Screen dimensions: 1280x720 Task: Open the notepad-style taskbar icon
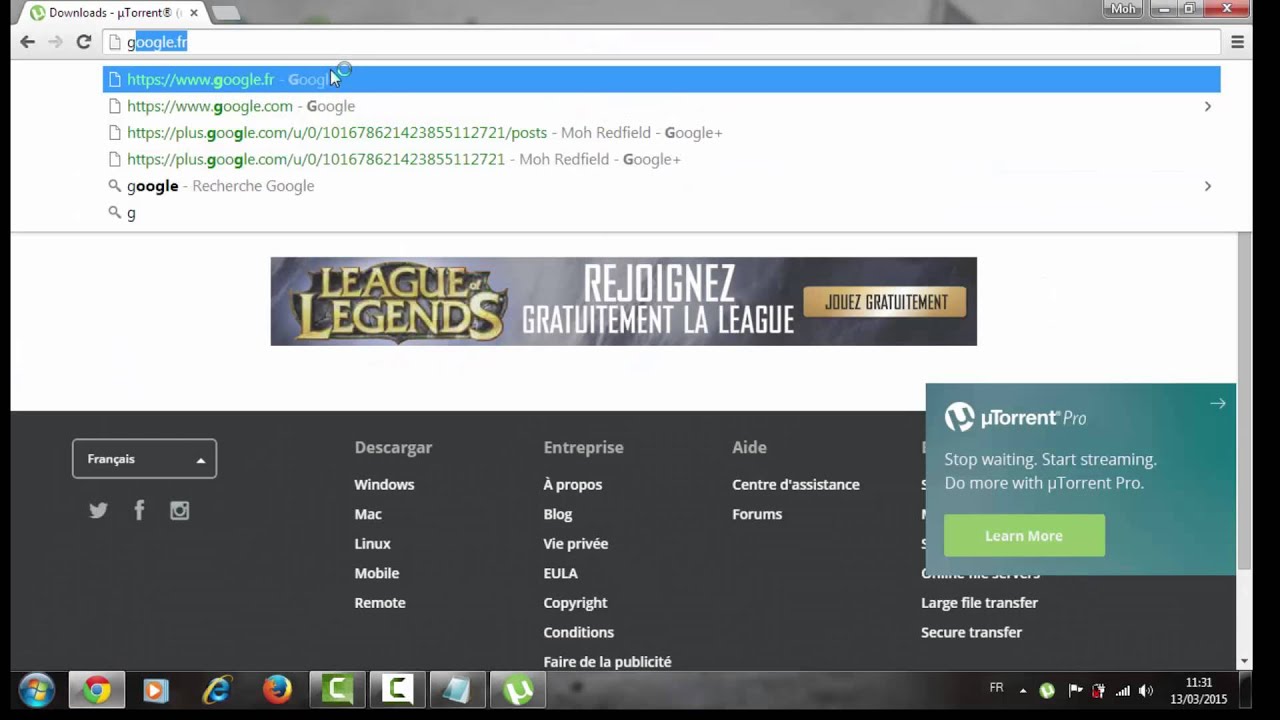coord(457,690)
